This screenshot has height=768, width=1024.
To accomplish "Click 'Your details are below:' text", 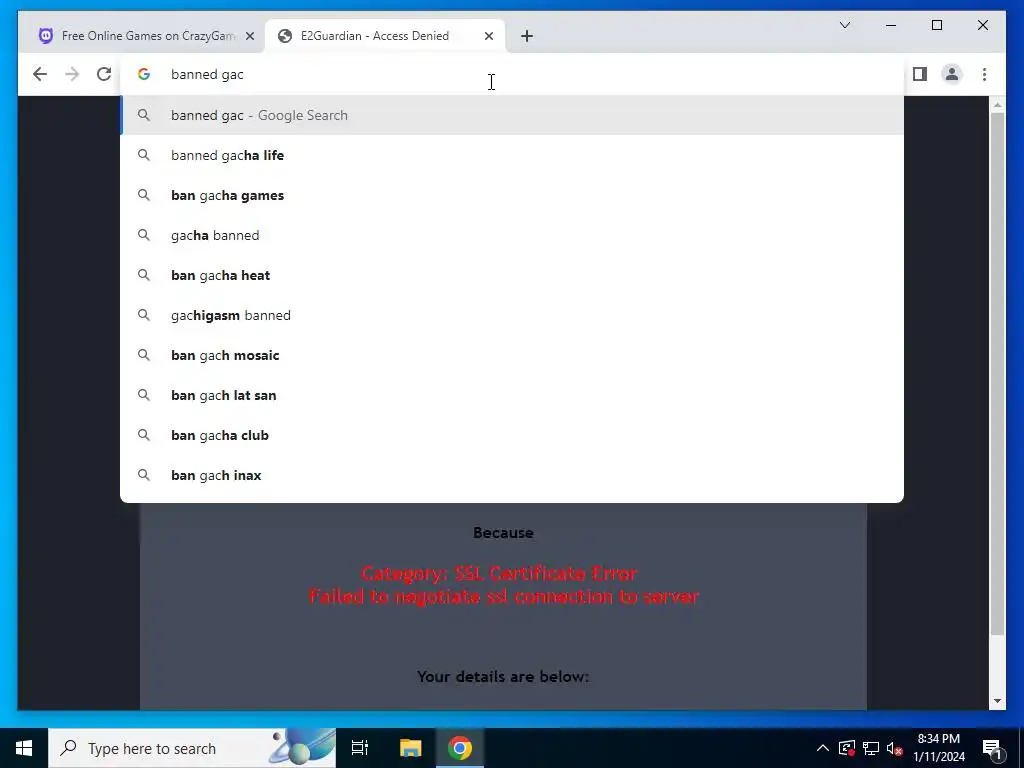I will (503, 677).
